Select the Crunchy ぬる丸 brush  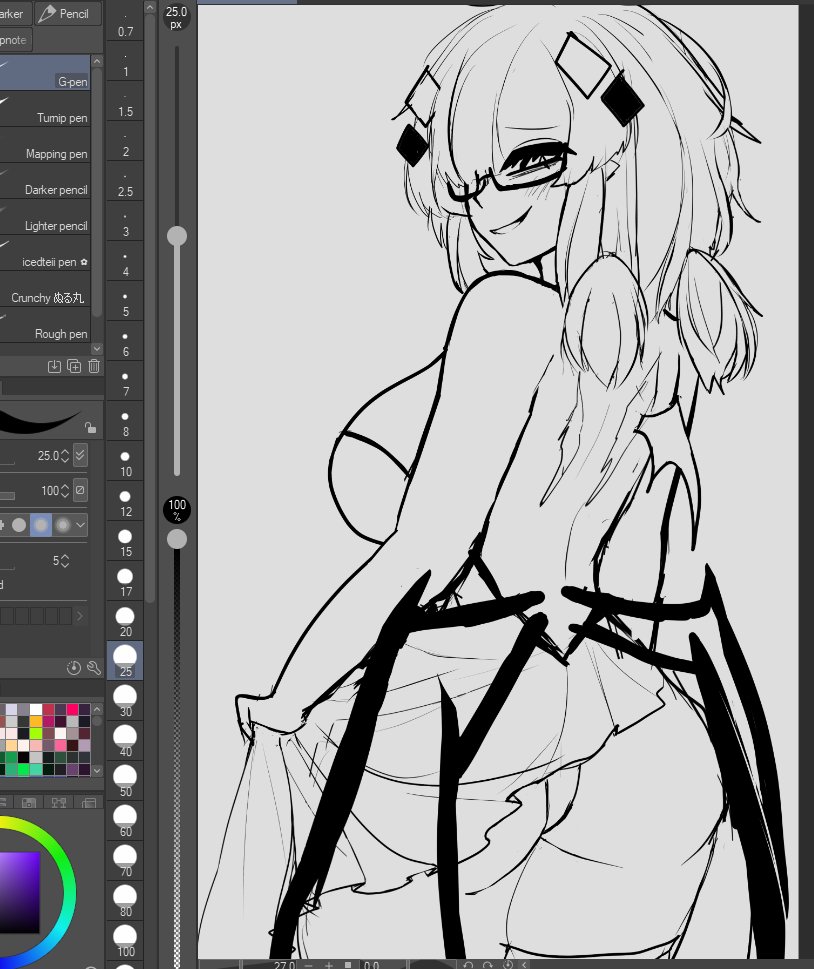click(45, 289)
